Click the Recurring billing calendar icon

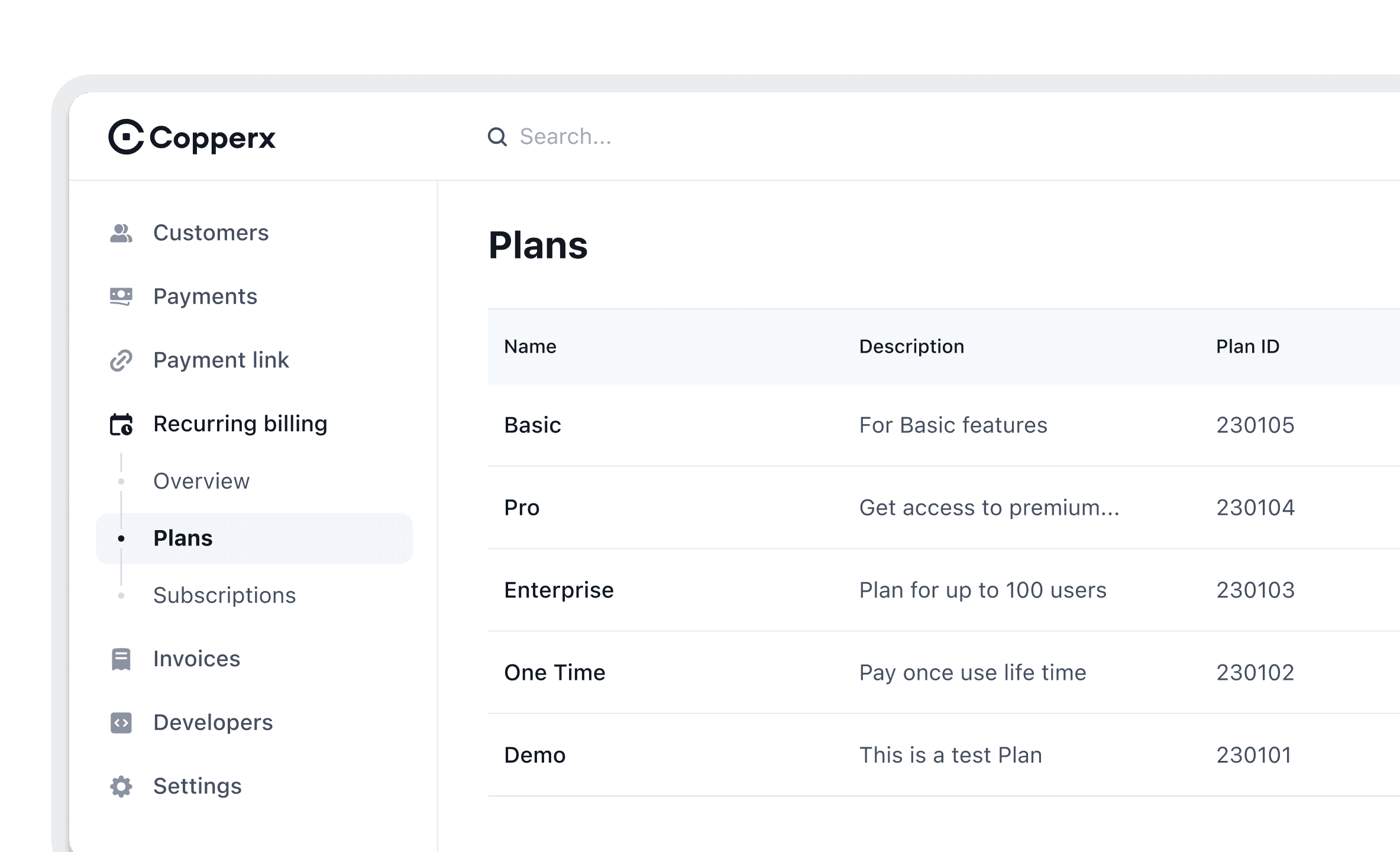(121, 424)
